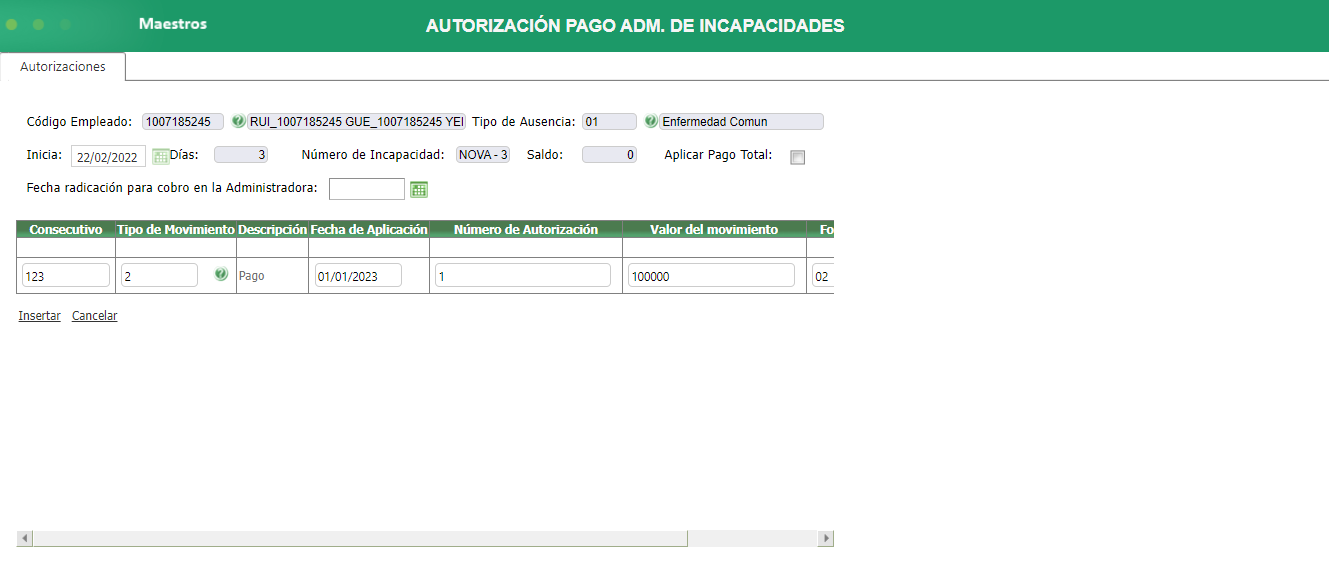Viewport: 1329px width, 577px height.
Task: Click the Insertar link to save the row
Action: (x=39, y=315)
